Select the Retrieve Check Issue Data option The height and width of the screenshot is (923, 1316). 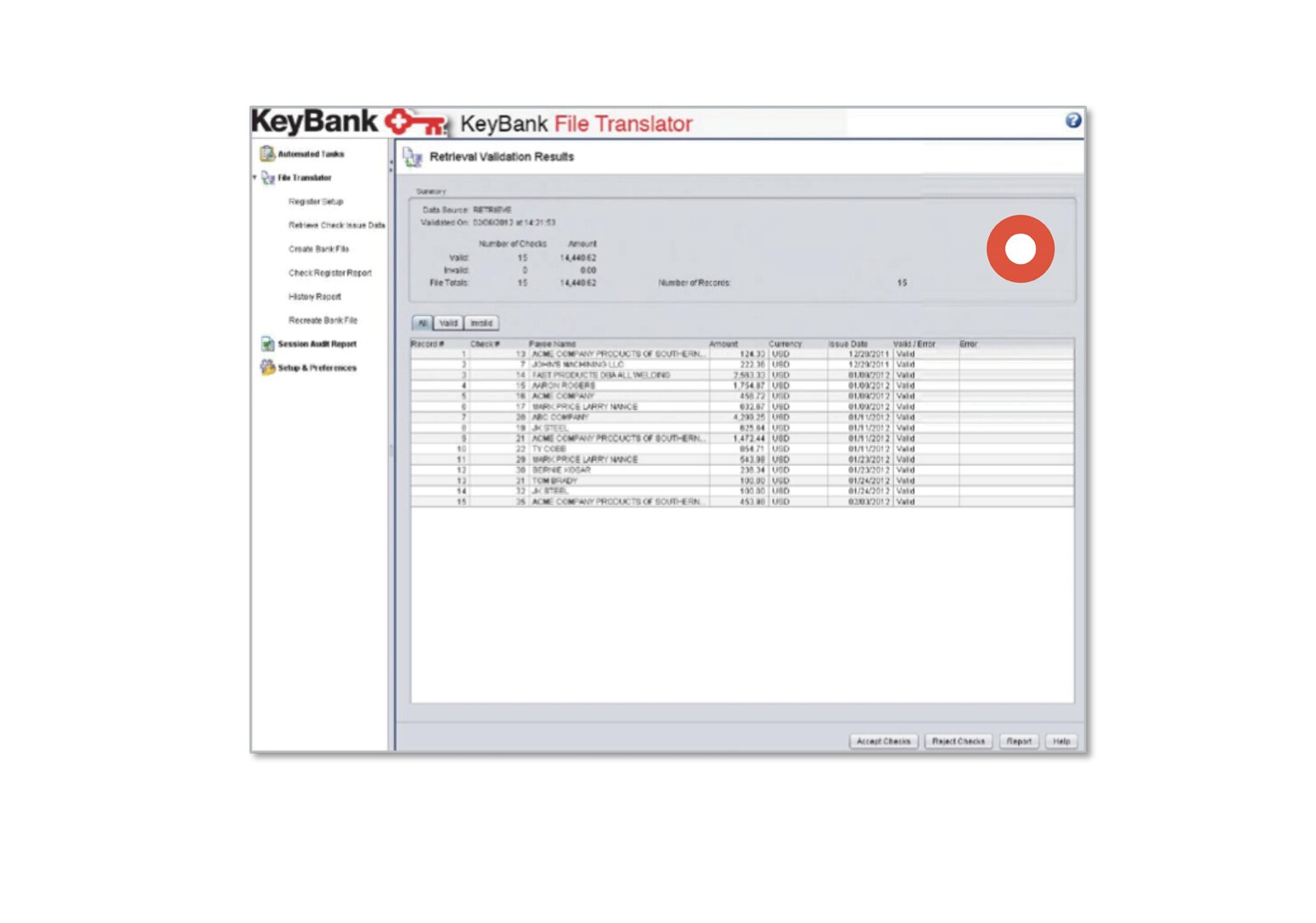coord(335,225)
